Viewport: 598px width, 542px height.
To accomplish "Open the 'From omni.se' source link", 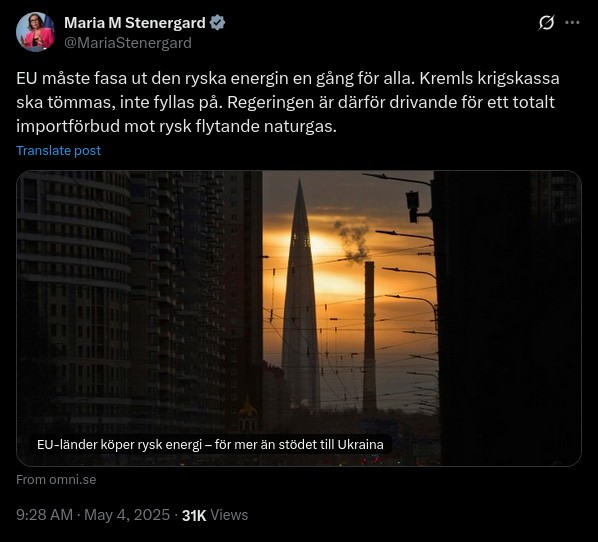I will tap(56, 479).
